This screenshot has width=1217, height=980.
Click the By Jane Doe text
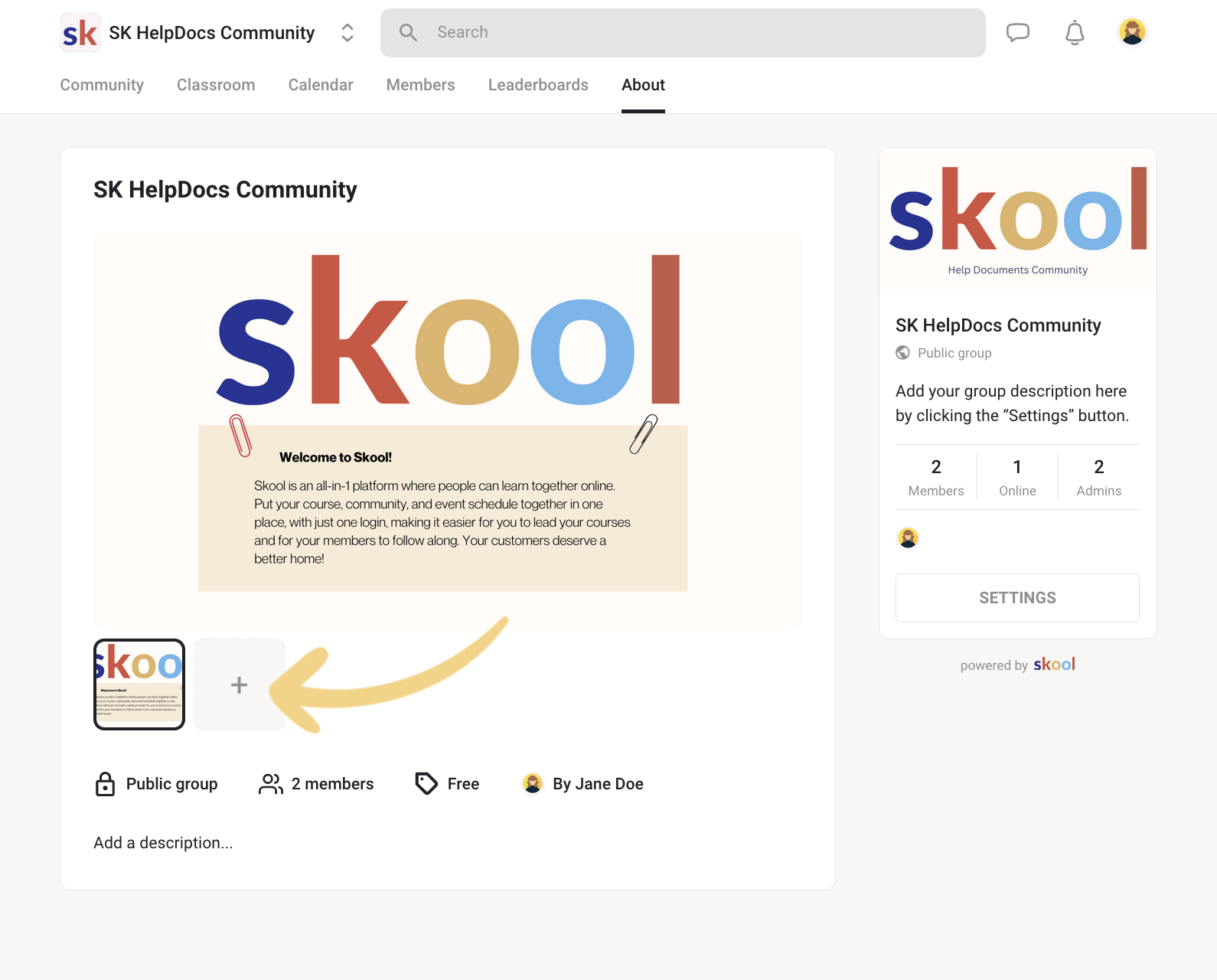[598, 784]
